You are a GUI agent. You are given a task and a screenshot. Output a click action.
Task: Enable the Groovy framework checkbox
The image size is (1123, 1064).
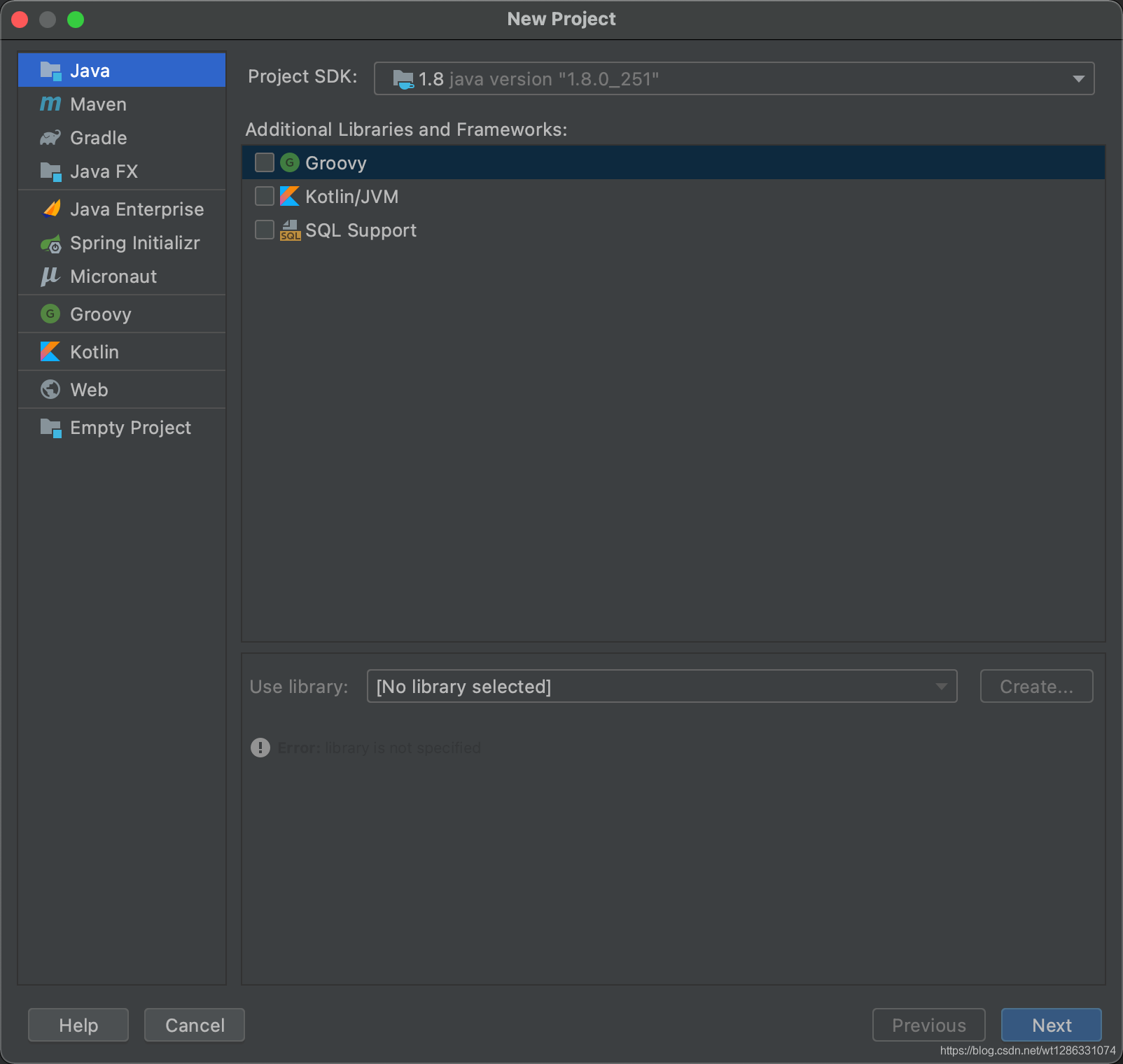coord(265,162)
